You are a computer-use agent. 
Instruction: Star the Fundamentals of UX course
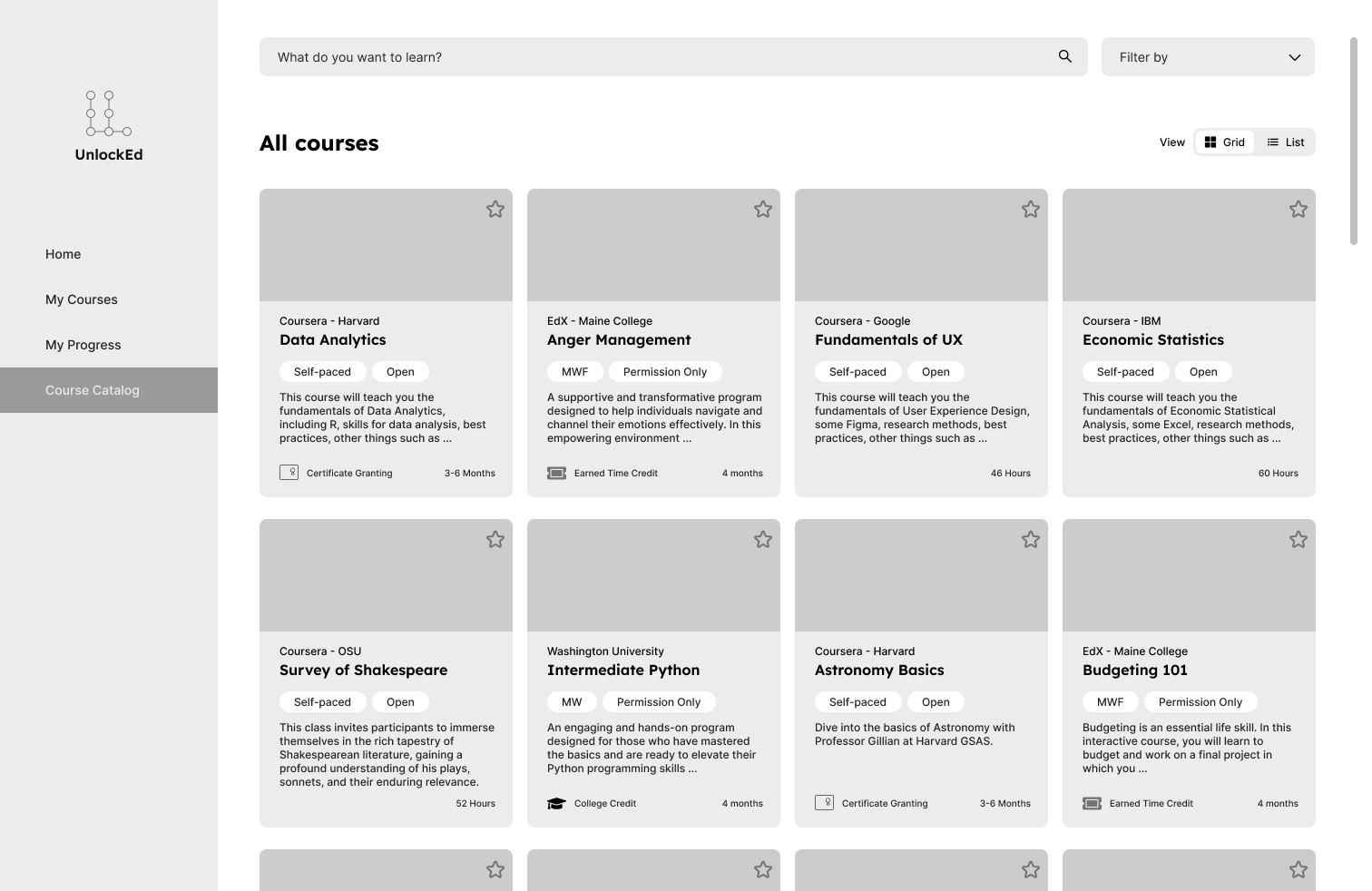(x=1031, y=210)
